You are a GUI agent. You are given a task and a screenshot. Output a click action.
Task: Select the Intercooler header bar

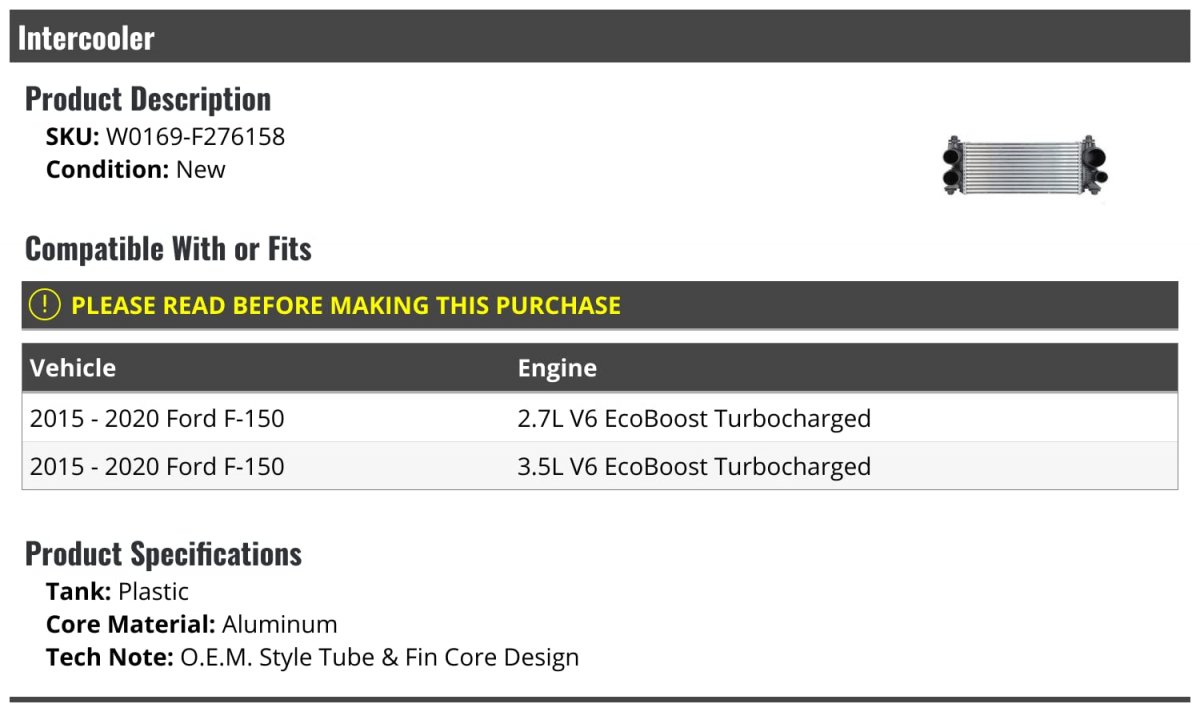point(600,37)
